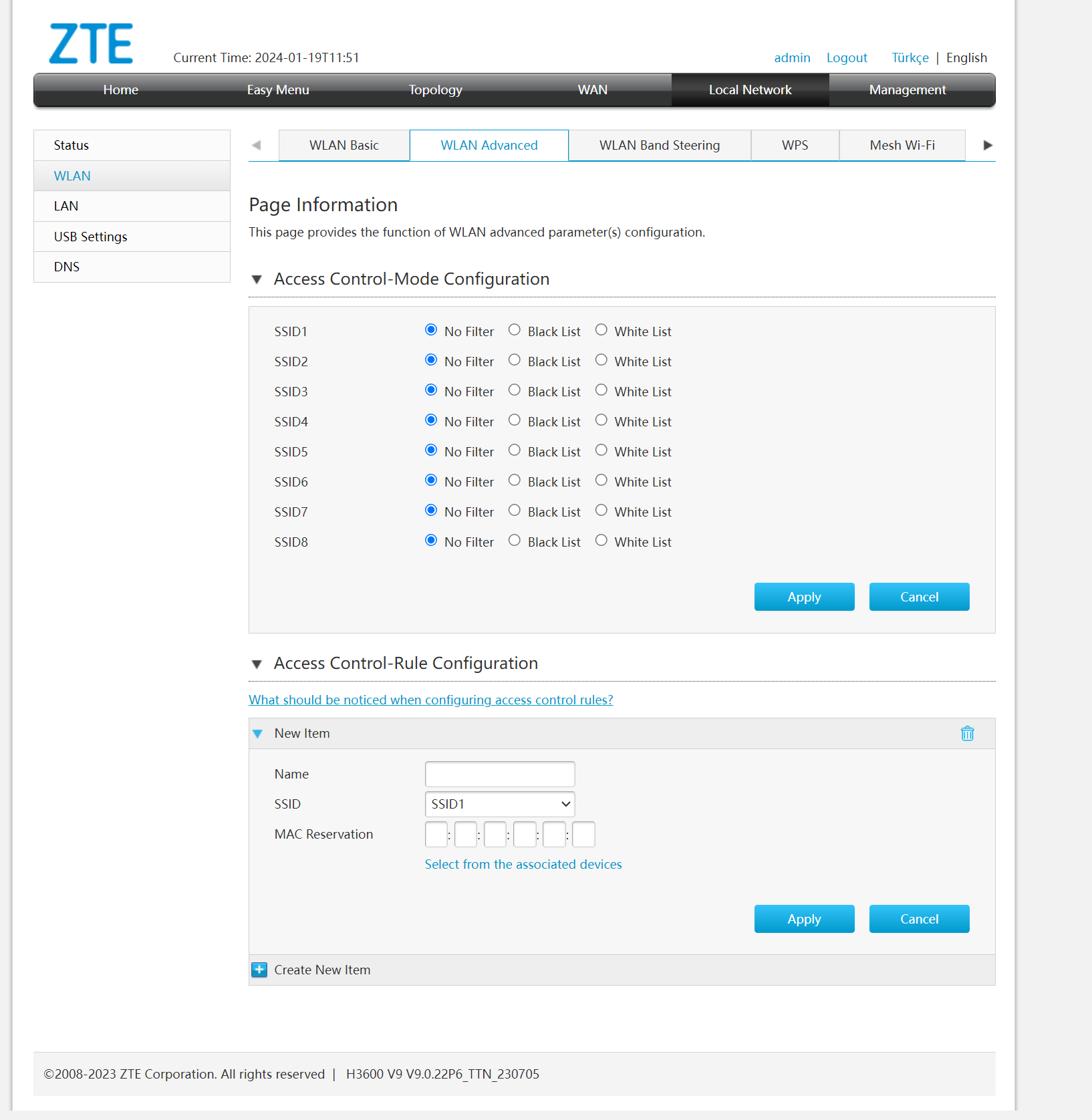The height and width of the screenshot is (1120, 1092).
Task: Select White List for SSID3
Action: point(601,390)
